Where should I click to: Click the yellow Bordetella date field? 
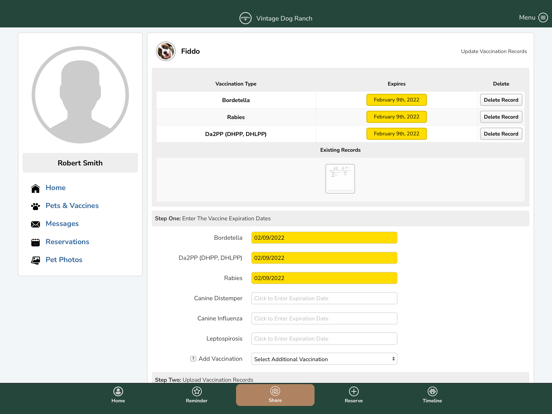pos(324,238)
